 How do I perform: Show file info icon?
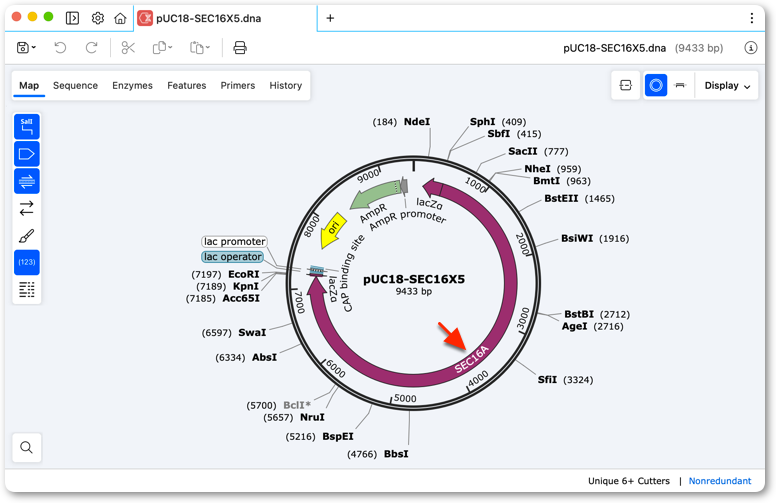pyautogui.click(x=751, y=48)
